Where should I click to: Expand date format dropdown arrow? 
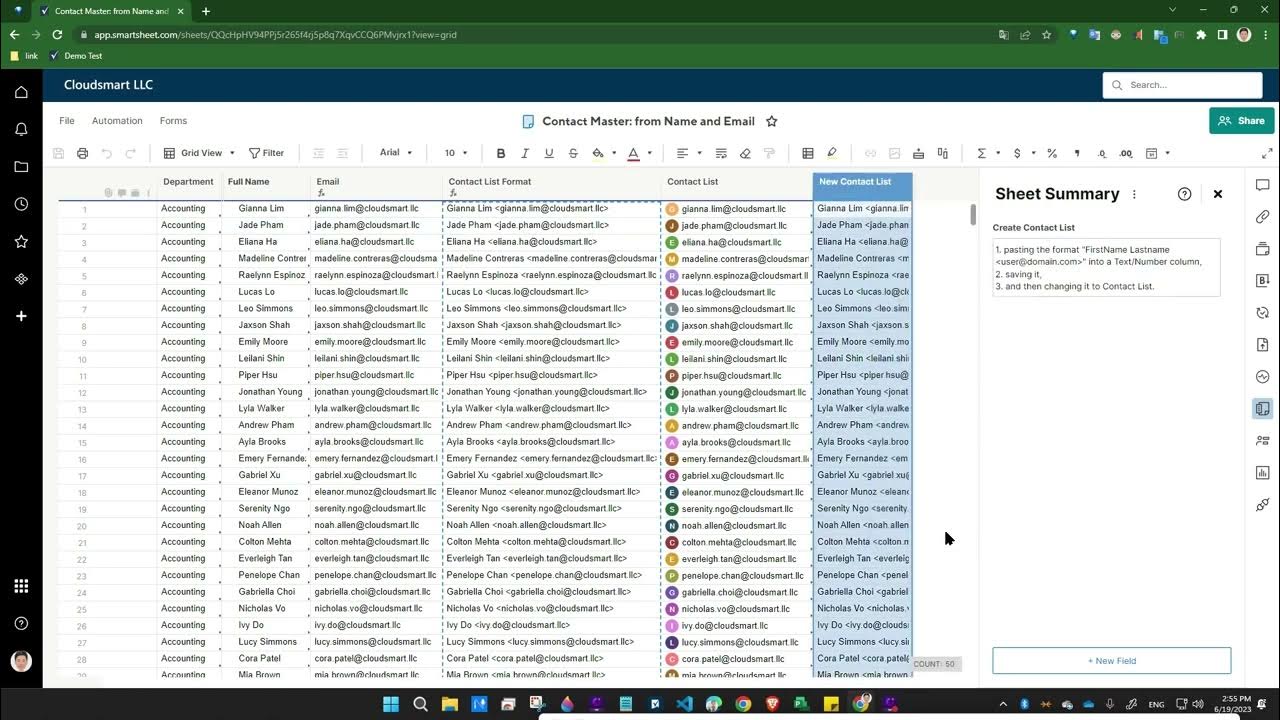point(1167,153)
